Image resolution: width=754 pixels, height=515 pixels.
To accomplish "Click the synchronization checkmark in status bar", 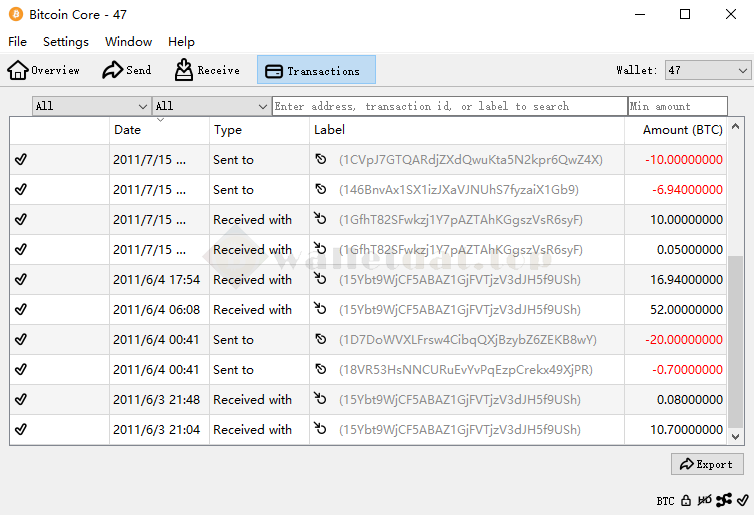I will pos(742,500).
